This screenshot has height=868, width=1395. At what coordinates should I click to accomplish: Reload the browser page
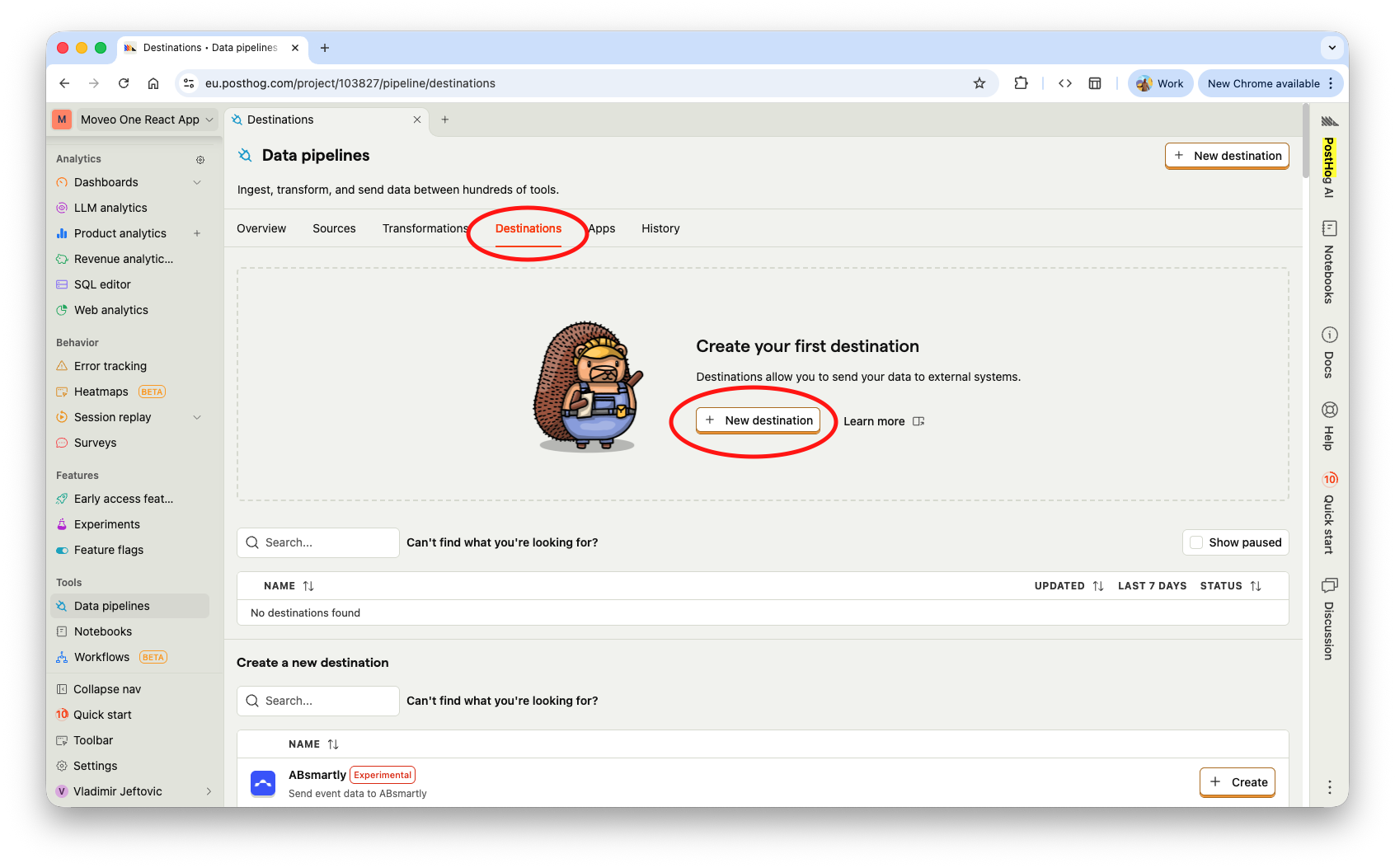[x=124, y=83]
